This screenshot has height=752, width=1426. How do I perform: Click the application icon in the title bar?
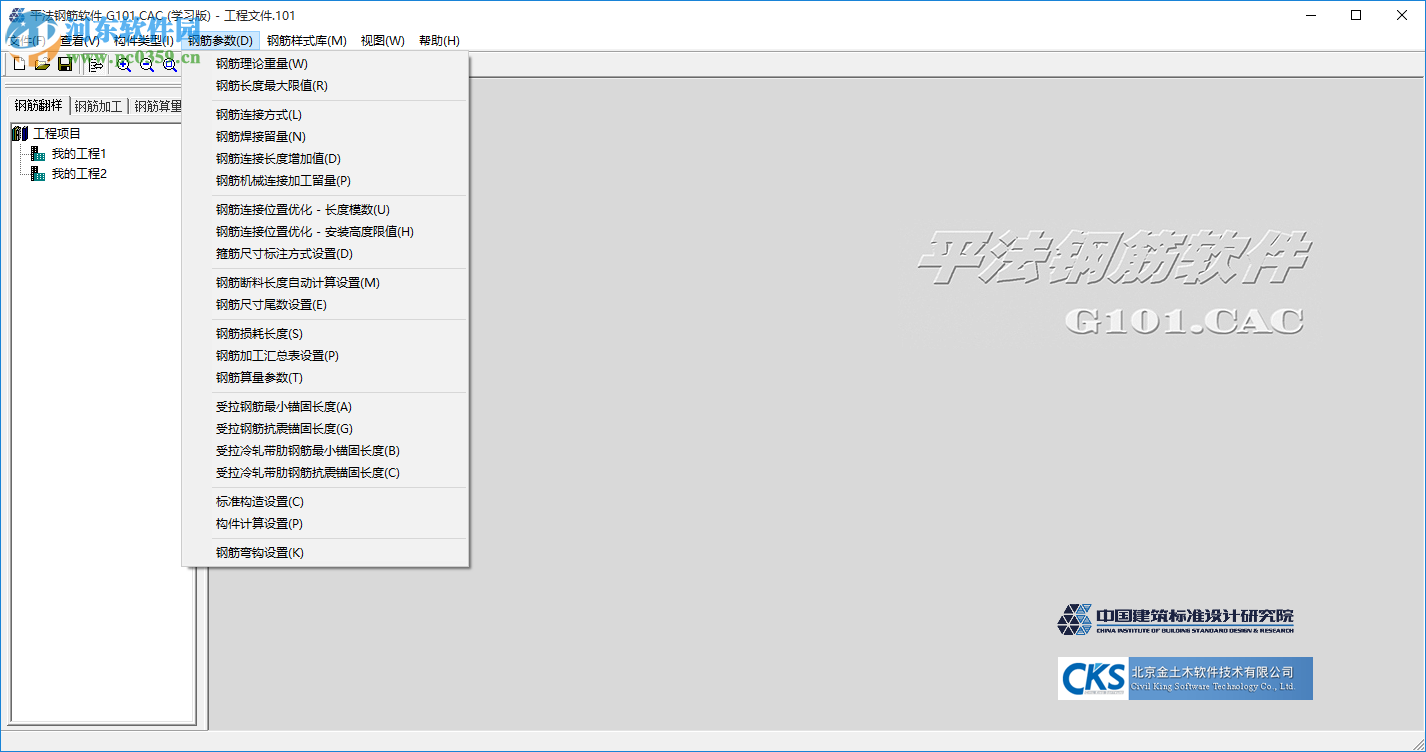[x=16, y=15]
